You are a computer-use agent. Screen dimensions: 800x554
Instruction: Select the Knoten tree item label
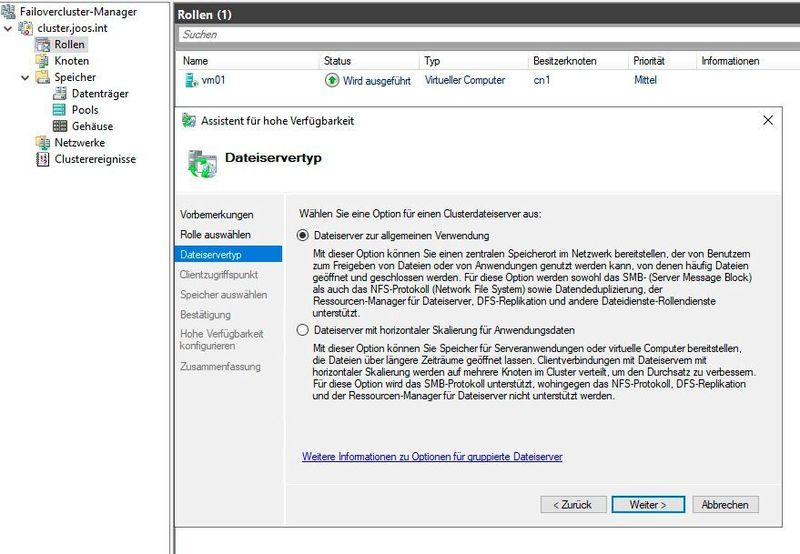pos(71,61)
